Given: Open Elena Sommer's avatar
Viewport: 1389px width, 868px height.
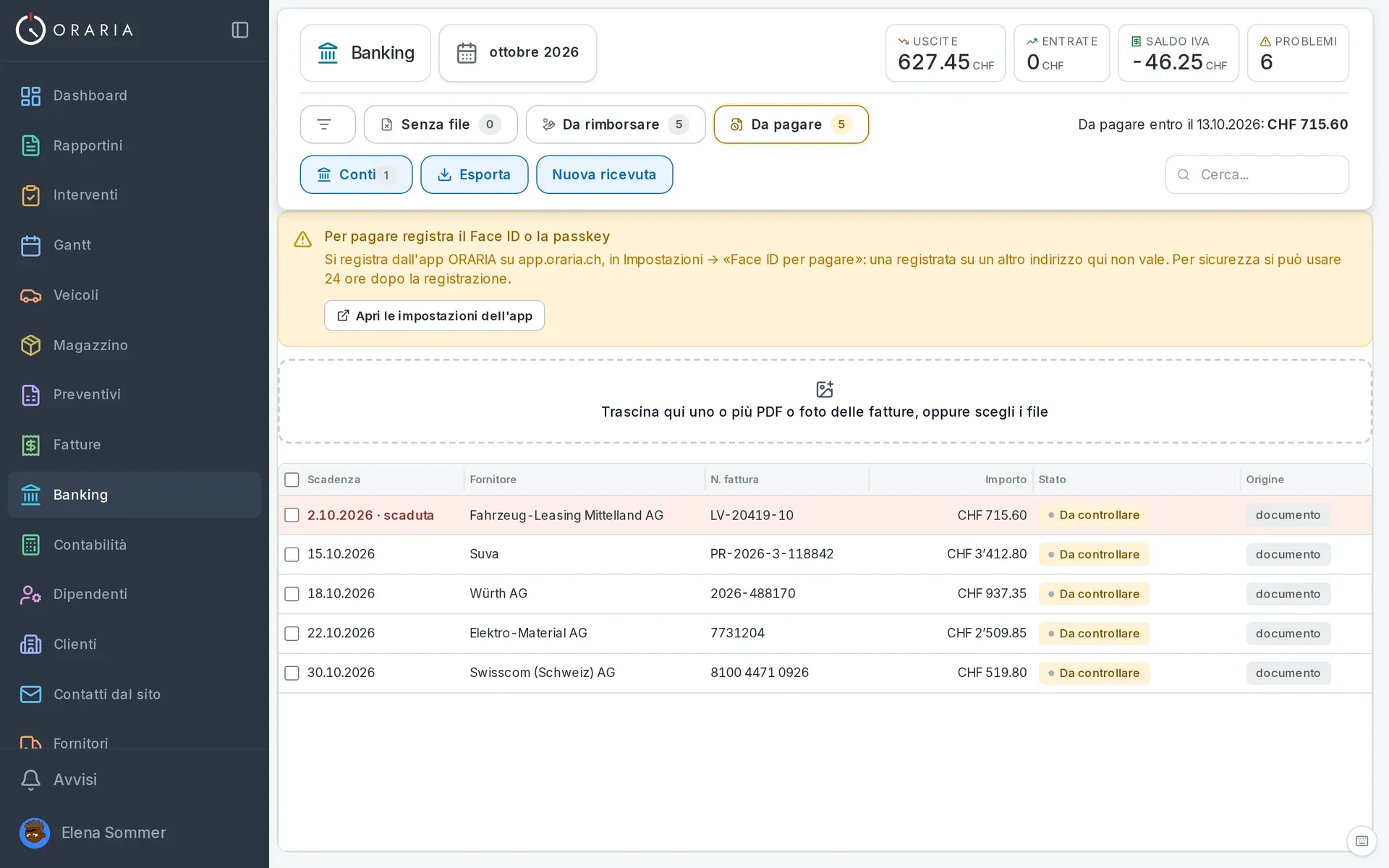Looking at the screenshot, I should (x=34, y=833).
